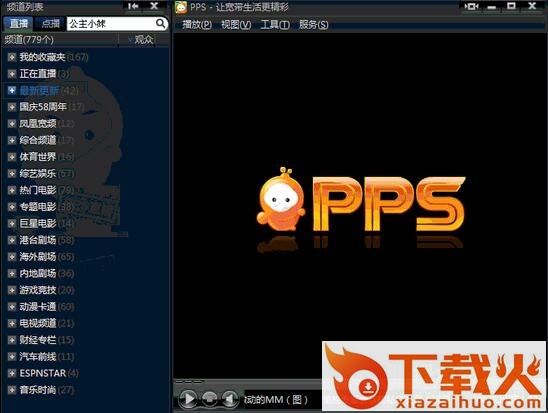This screenshot has width=548, height=413.
Task: Click the magnifier search icon
Action: [x=160, y=23]
